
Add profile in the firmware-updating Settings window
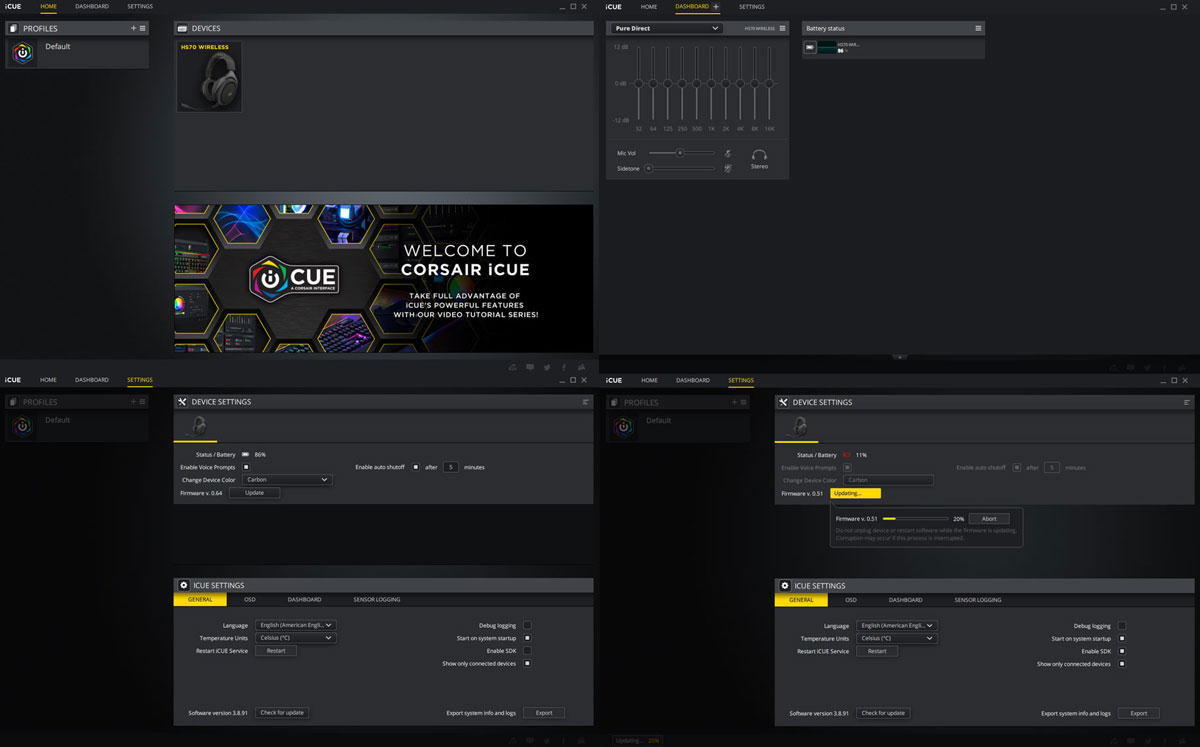(734, 402)
